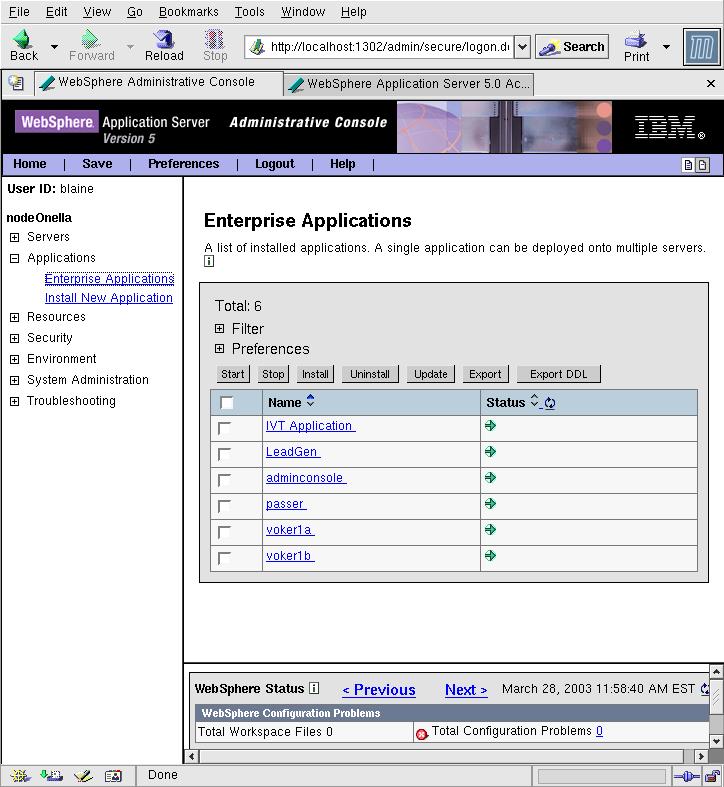The height and width of the screenshot is (787, 724).
Task: Open the Back button history dropdown
Action: 54,47
